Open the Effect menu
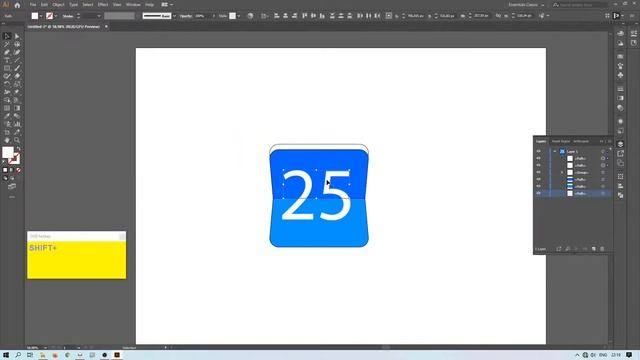640x360 pixels. point(103,5)
